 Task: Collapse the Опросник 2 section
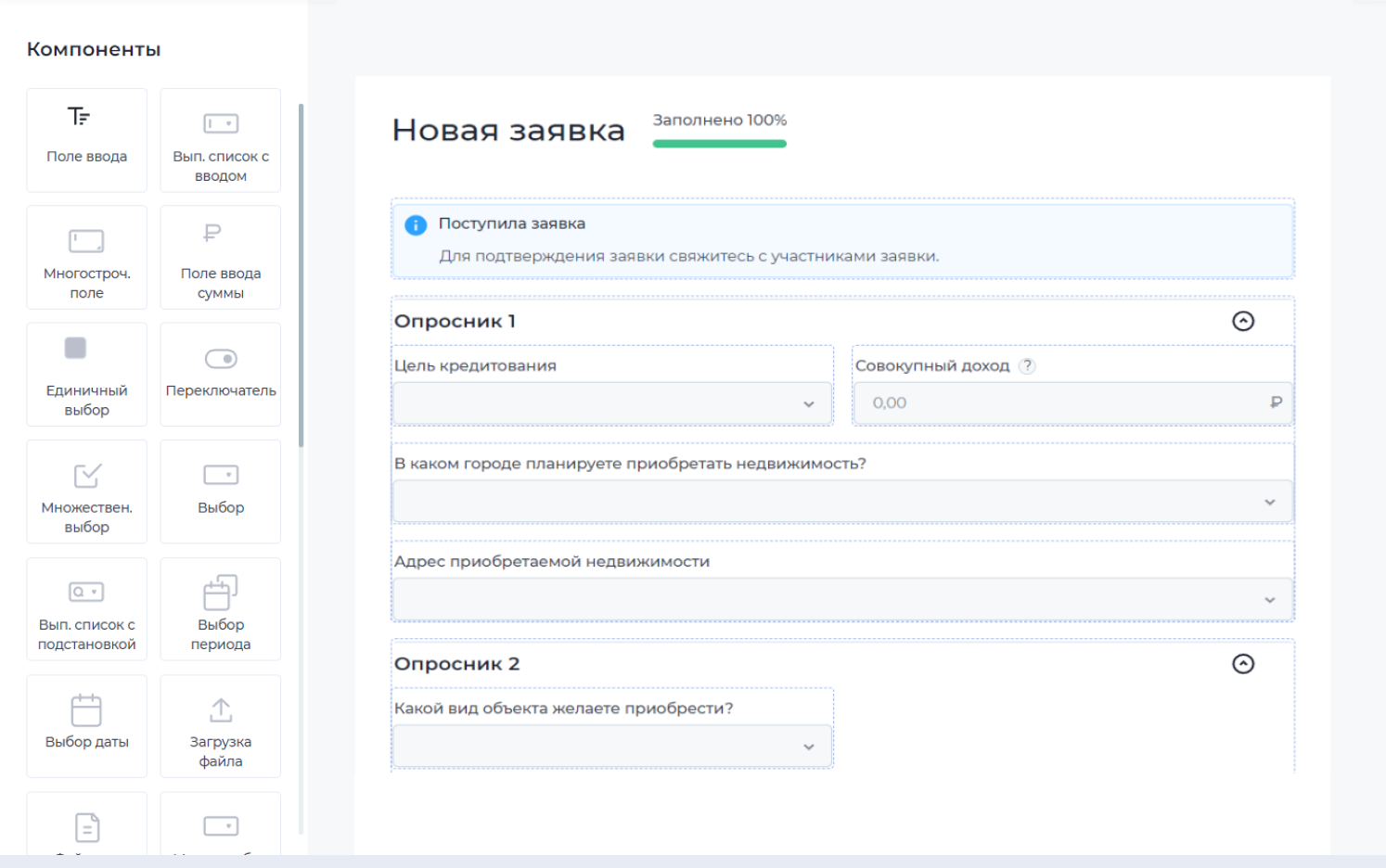coord(1244,664)
